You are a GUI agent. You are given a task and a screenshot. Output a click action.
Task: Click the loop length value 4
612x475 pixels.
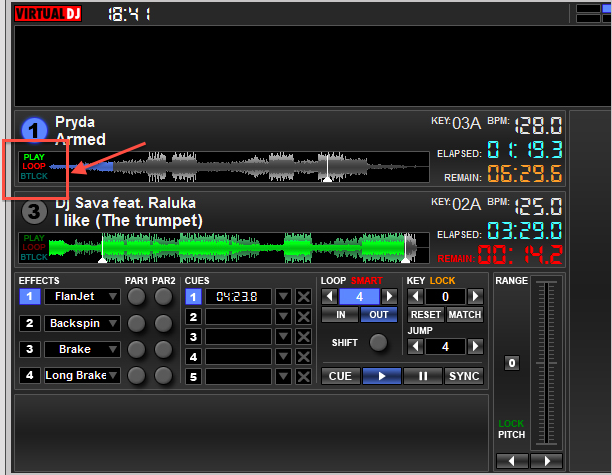(x=359, y=297)
